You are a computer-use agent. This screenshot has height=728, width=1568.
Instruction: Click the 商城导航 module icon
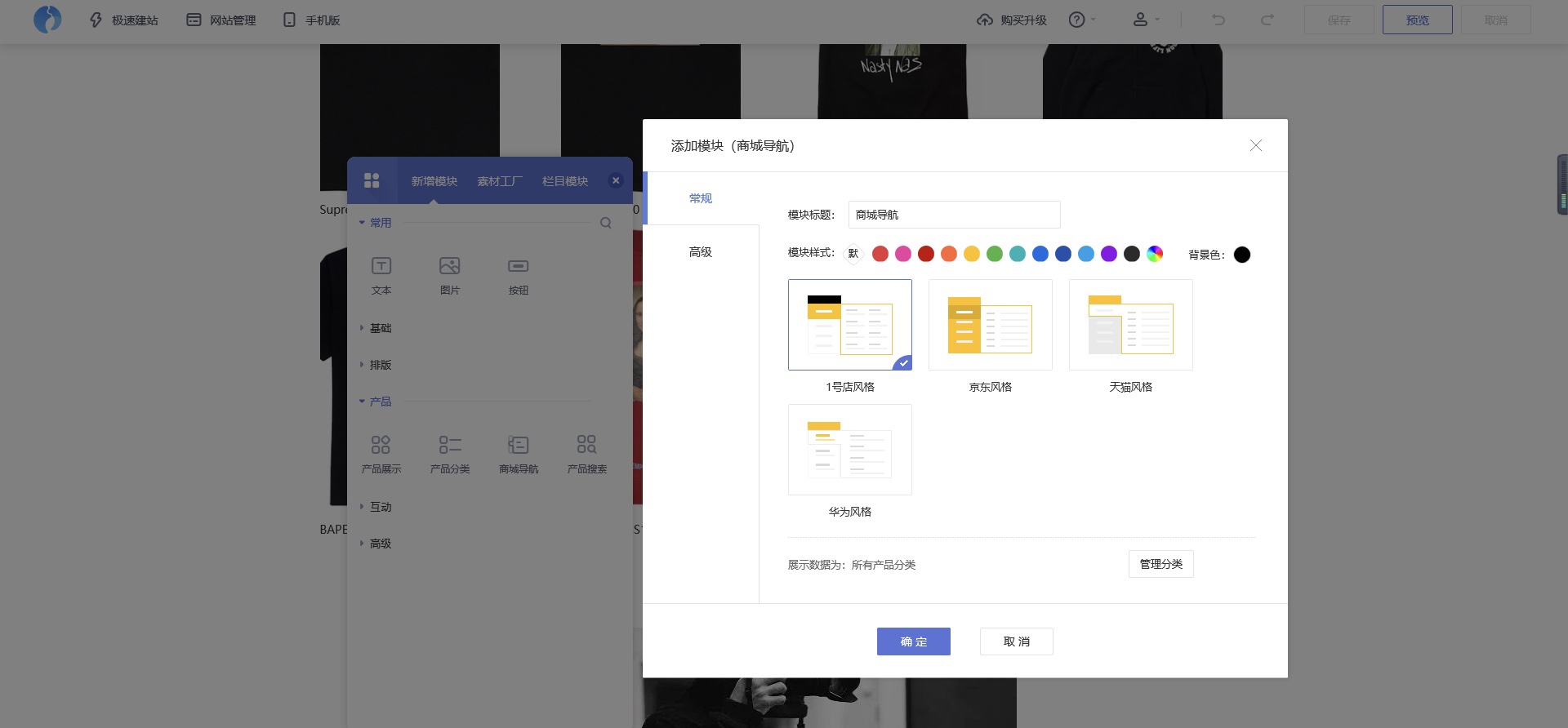(519, 445)
